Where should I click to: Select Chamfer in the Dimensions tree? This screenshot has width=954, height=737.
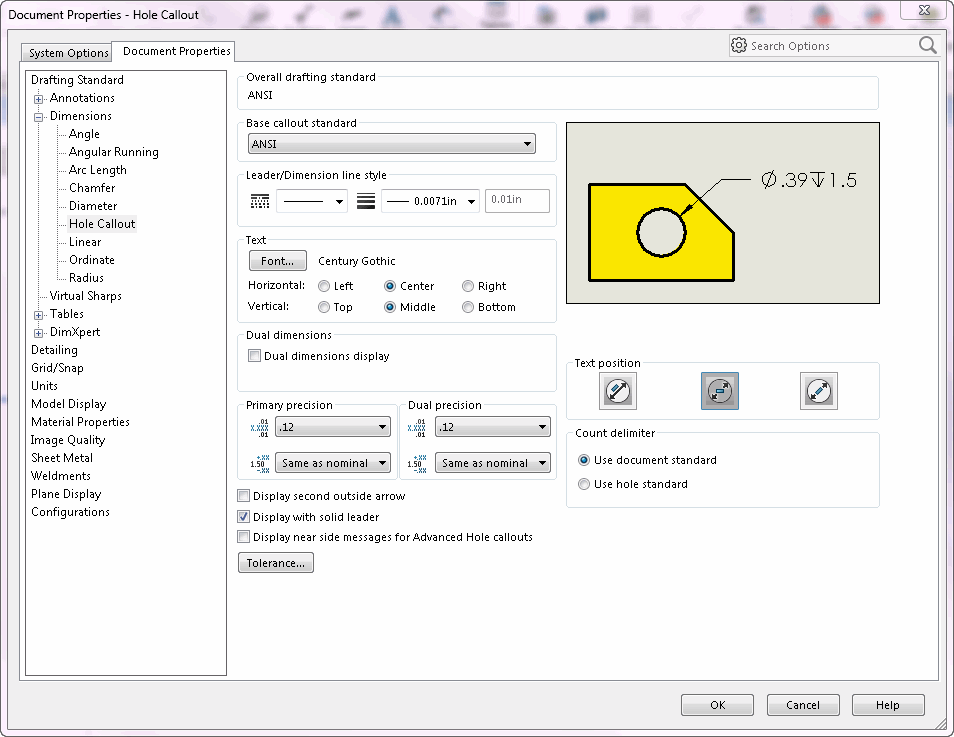[92, 188]
